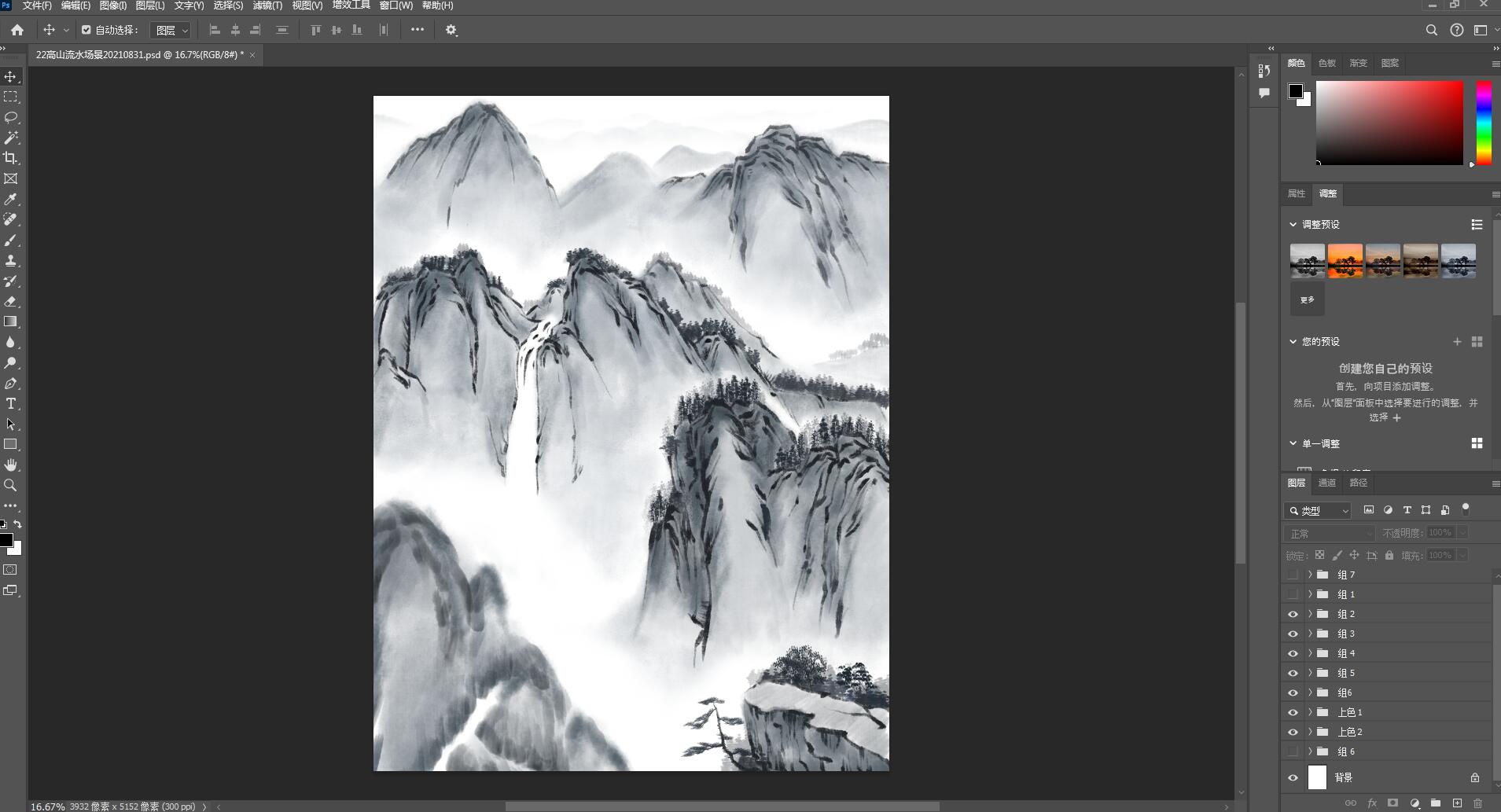Select the Lasso tool
Screen dimensions: 1501x812
[10, 117]
